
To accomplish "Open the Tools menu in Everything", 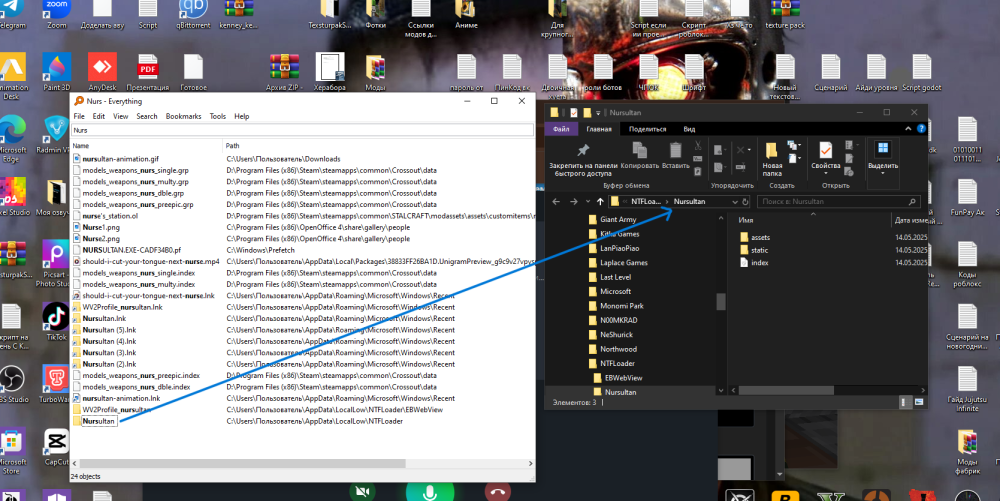I will point(217,116).
